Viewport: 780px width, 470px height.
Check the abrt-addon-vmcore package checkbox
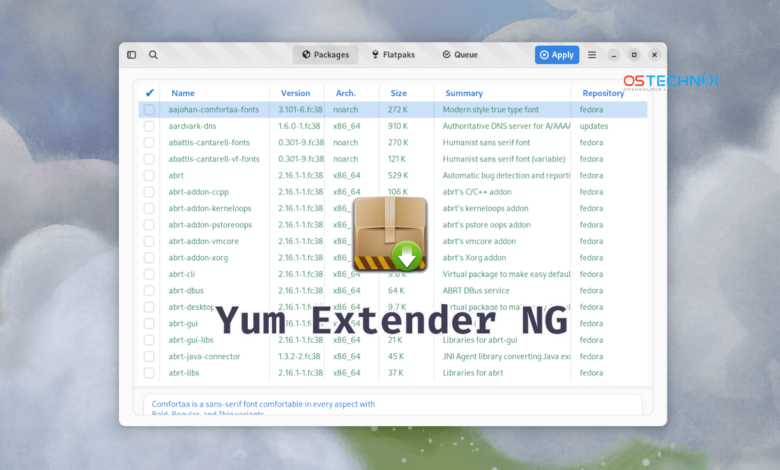click(149, 241)
